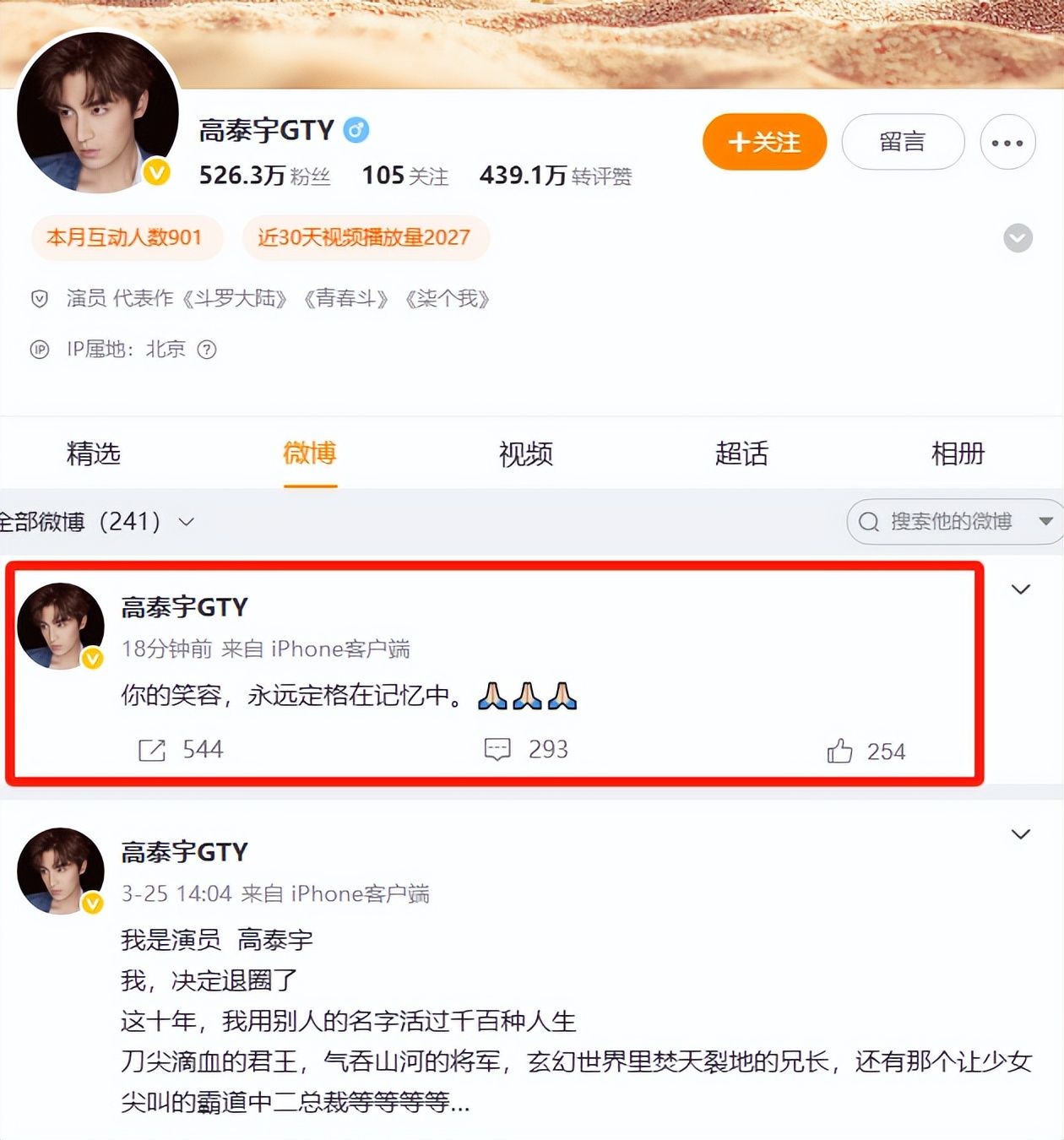This screenshot has width=1064, height=1140.
Task: Click the IP badge icon
Action: click(x=40, y=350)
